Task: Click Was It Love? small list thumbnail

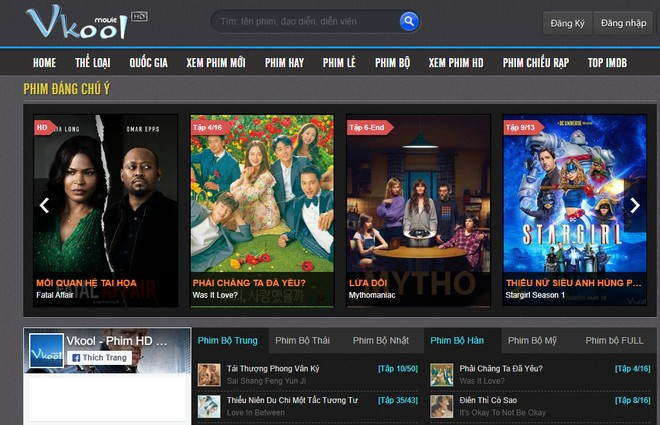Action: 442,375
